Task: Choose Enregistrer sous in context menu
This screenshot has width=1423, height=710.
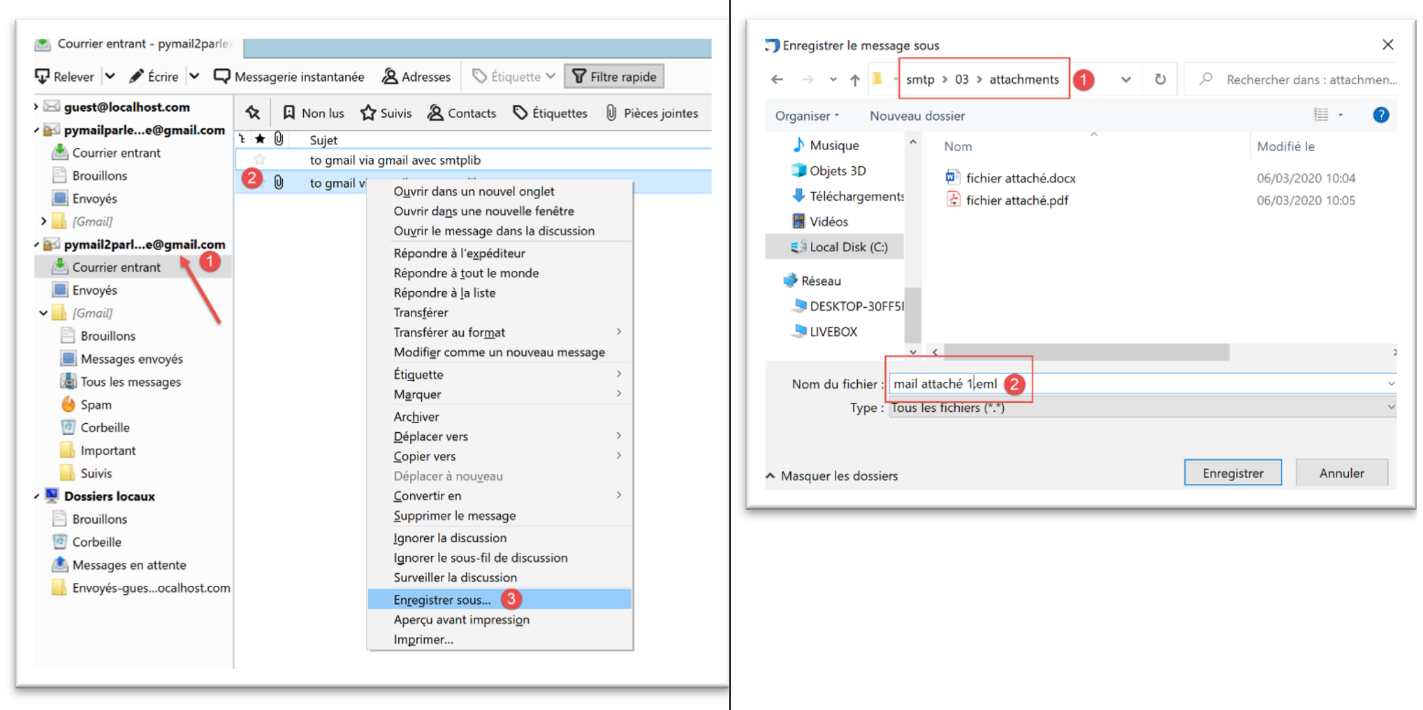Action: 442,600
